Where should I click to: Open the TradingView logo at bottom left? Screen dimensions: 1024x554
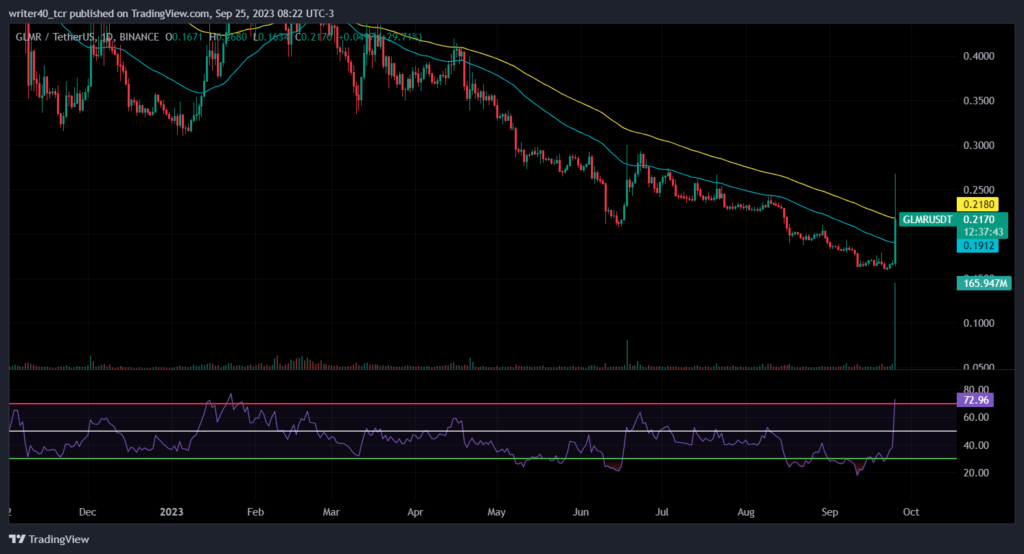click(49, 539)
